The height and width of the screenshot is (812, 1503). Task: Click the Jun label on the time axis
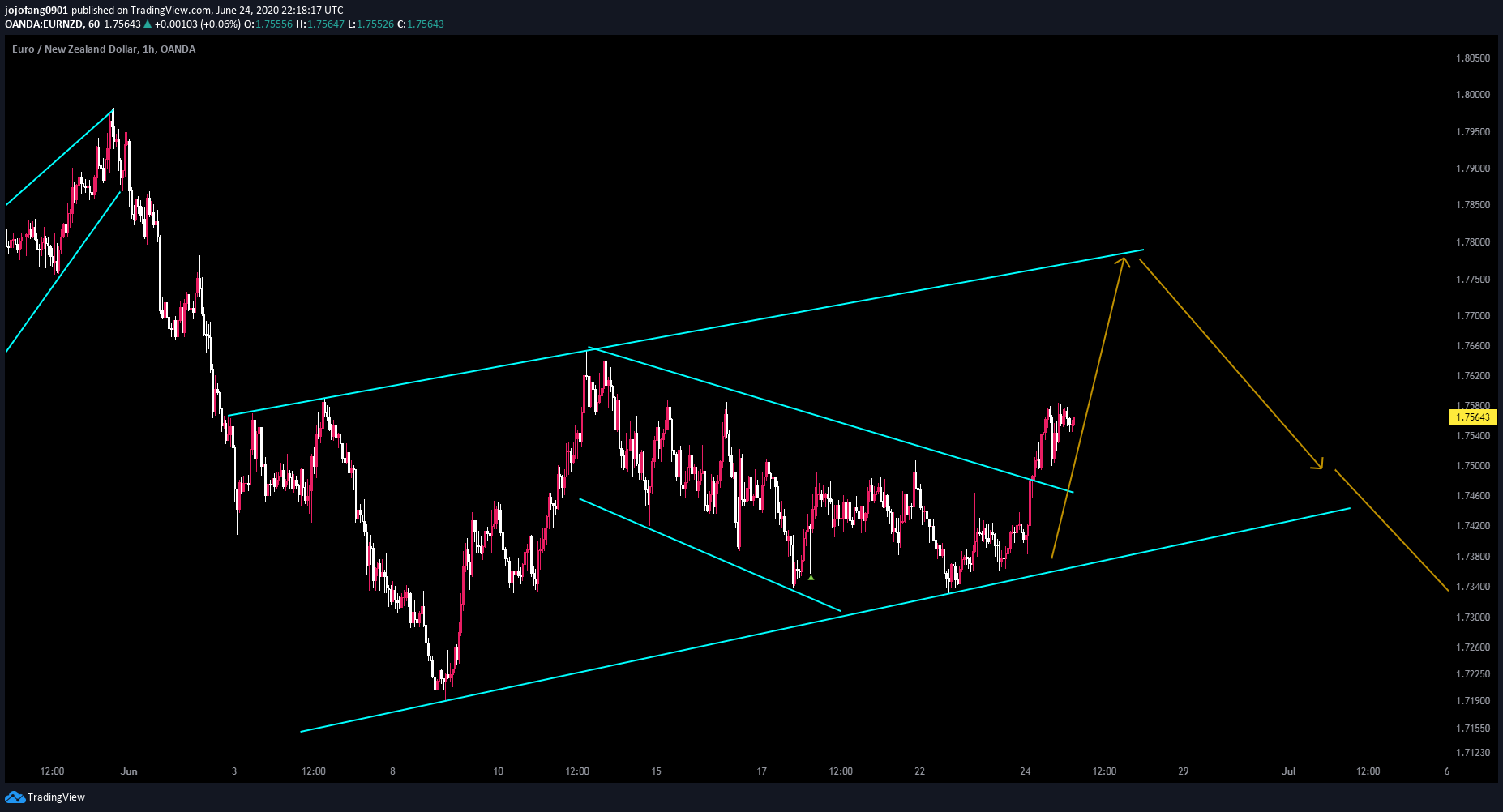pos(129,771)
